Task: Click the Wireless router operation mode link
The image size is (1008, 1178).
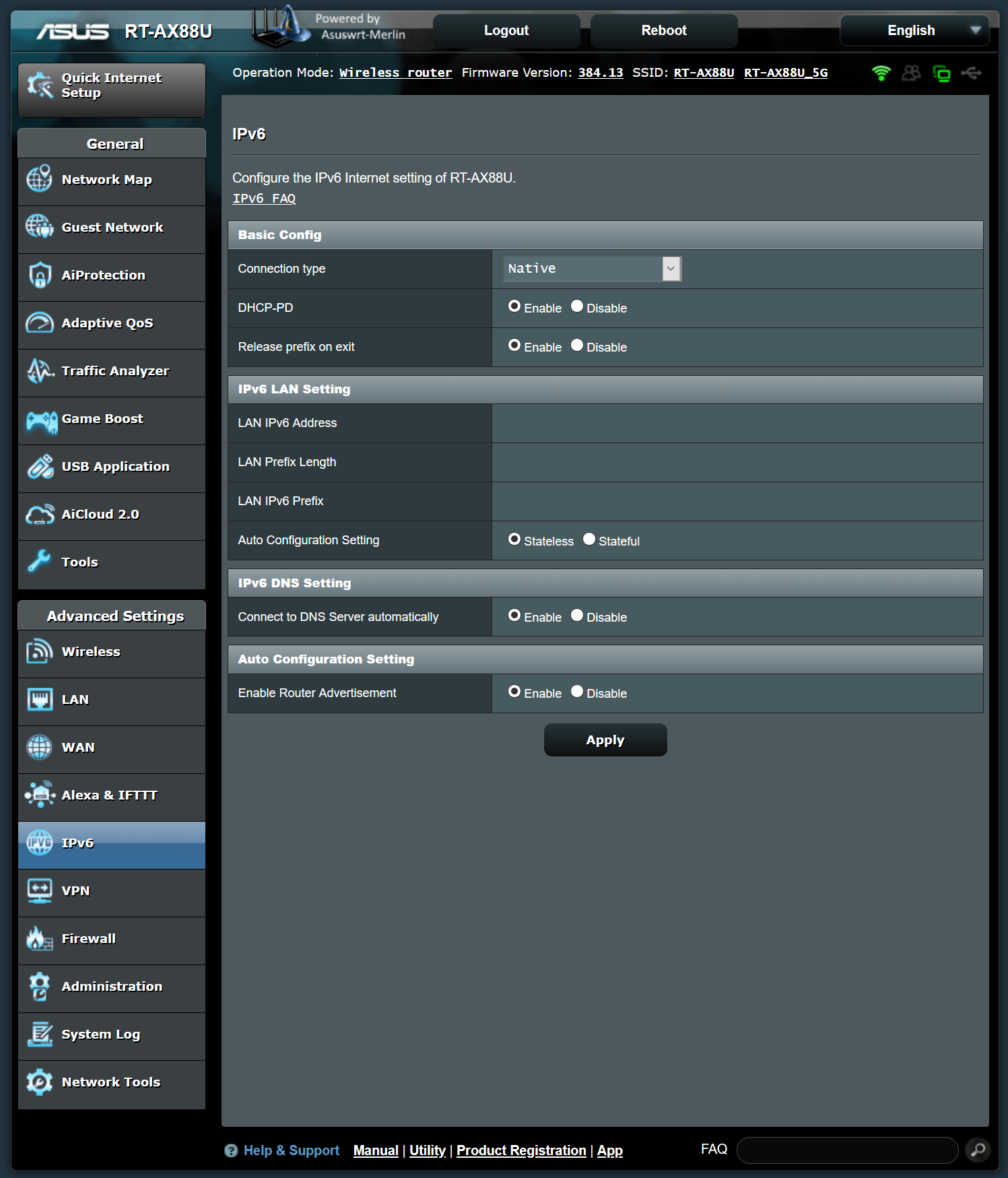Action: click(395, 73)
